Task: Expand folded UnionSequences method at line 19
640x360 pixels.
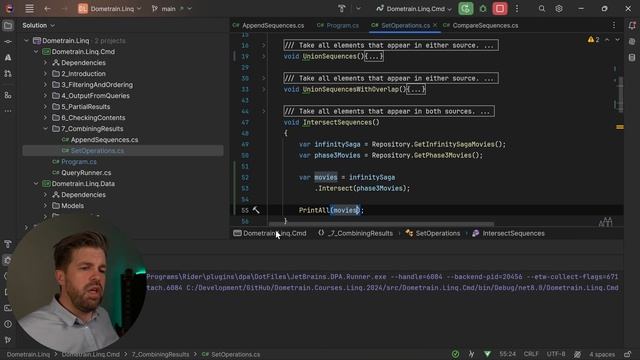Action: [x=263, y=56]
